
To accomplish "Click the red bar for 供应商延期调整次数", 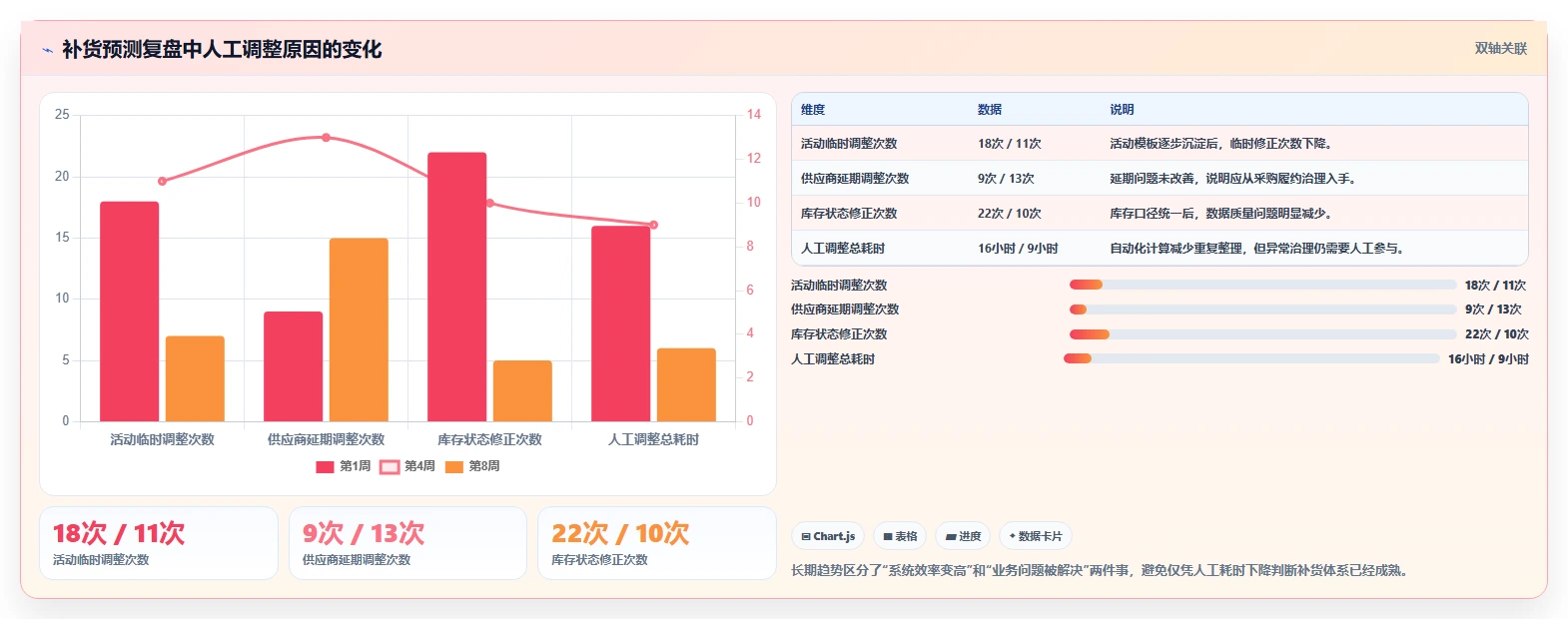I will [294, 366].
